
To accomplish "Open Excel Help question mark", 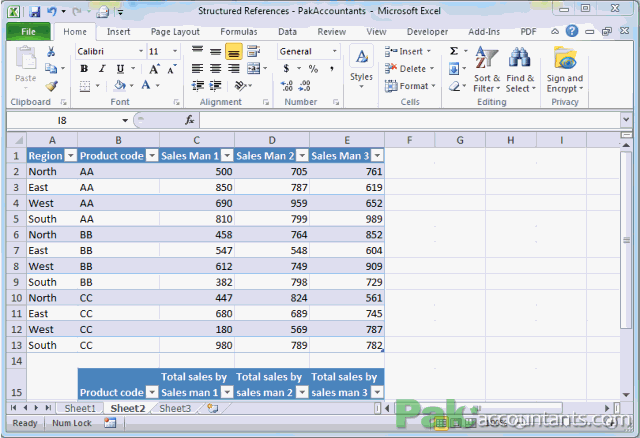I will (x=572, y=31).
